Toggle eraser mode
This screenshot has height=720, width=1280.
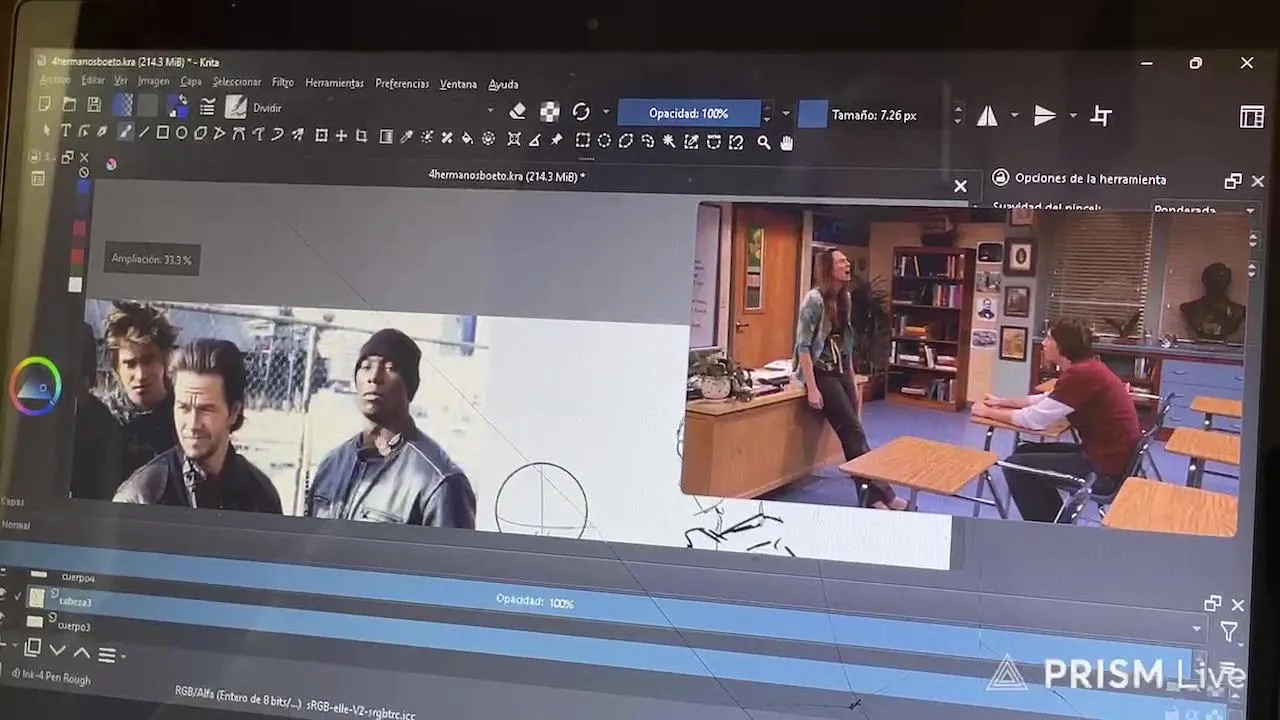[x=518, y=111]
